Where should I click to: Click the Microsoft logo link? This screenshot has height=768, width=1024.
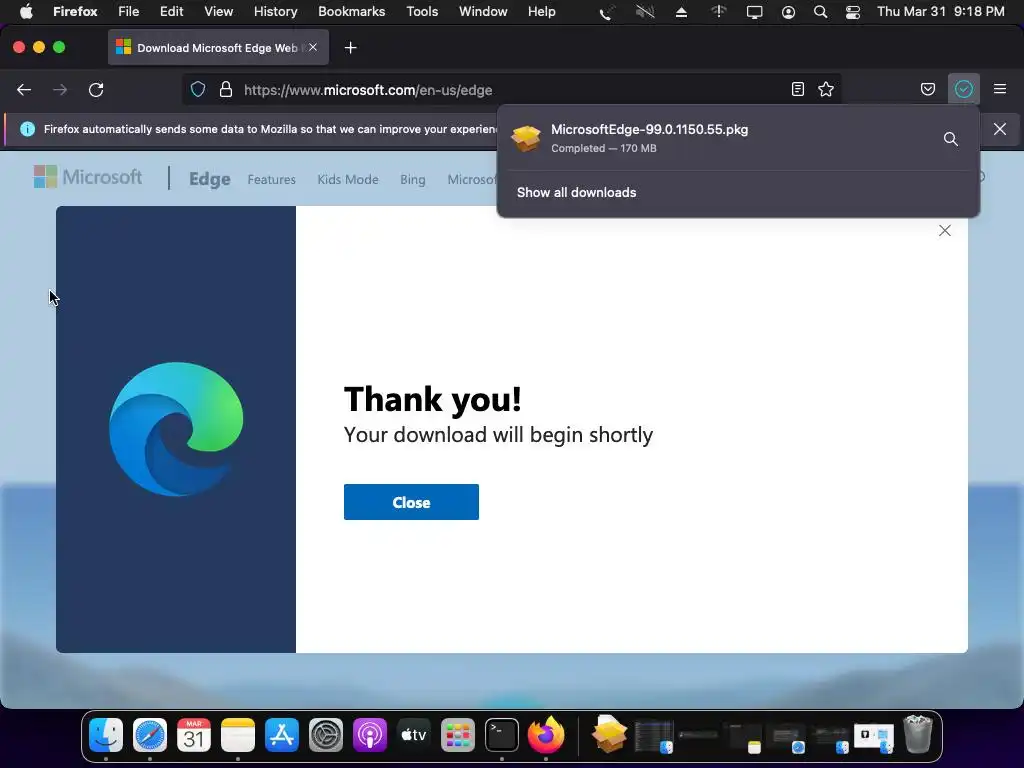click(x=88, y=177)
